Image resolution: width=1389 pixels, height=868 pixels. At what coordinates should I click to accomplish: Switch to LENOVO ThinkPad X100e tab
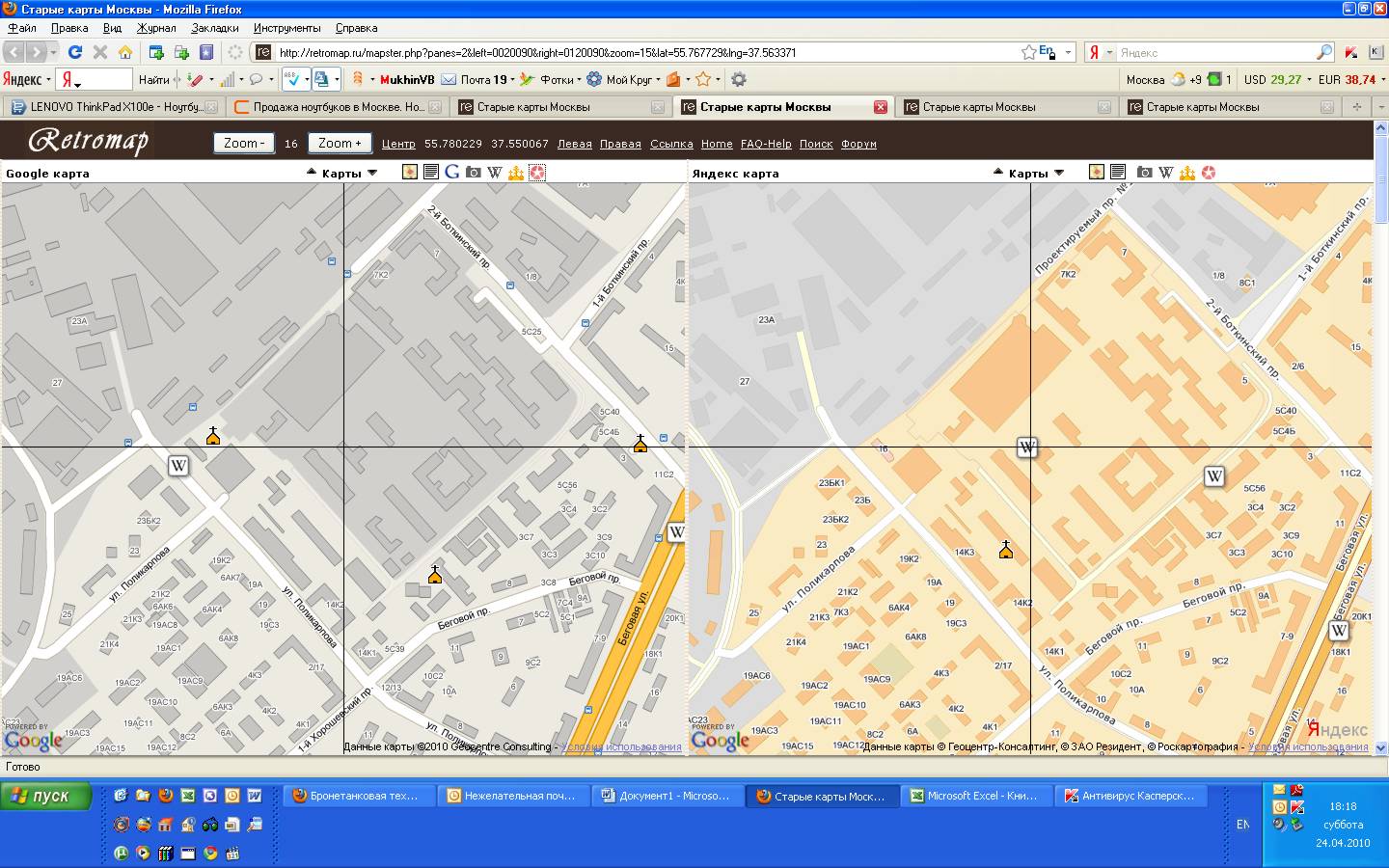[x=116, y=107]
